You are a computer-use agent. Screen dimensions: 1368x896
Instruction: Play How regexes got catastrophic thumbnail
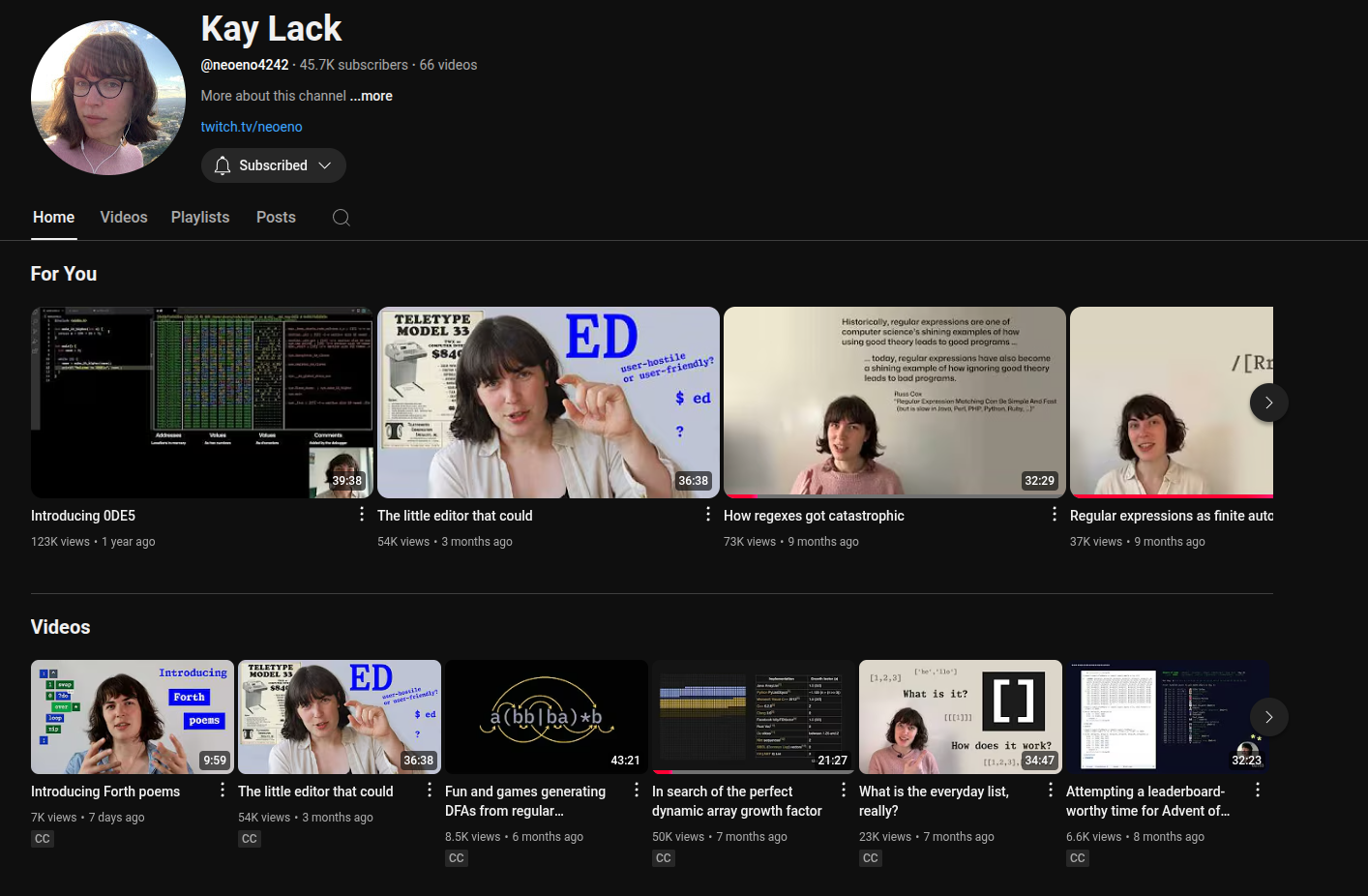(895, 401)
